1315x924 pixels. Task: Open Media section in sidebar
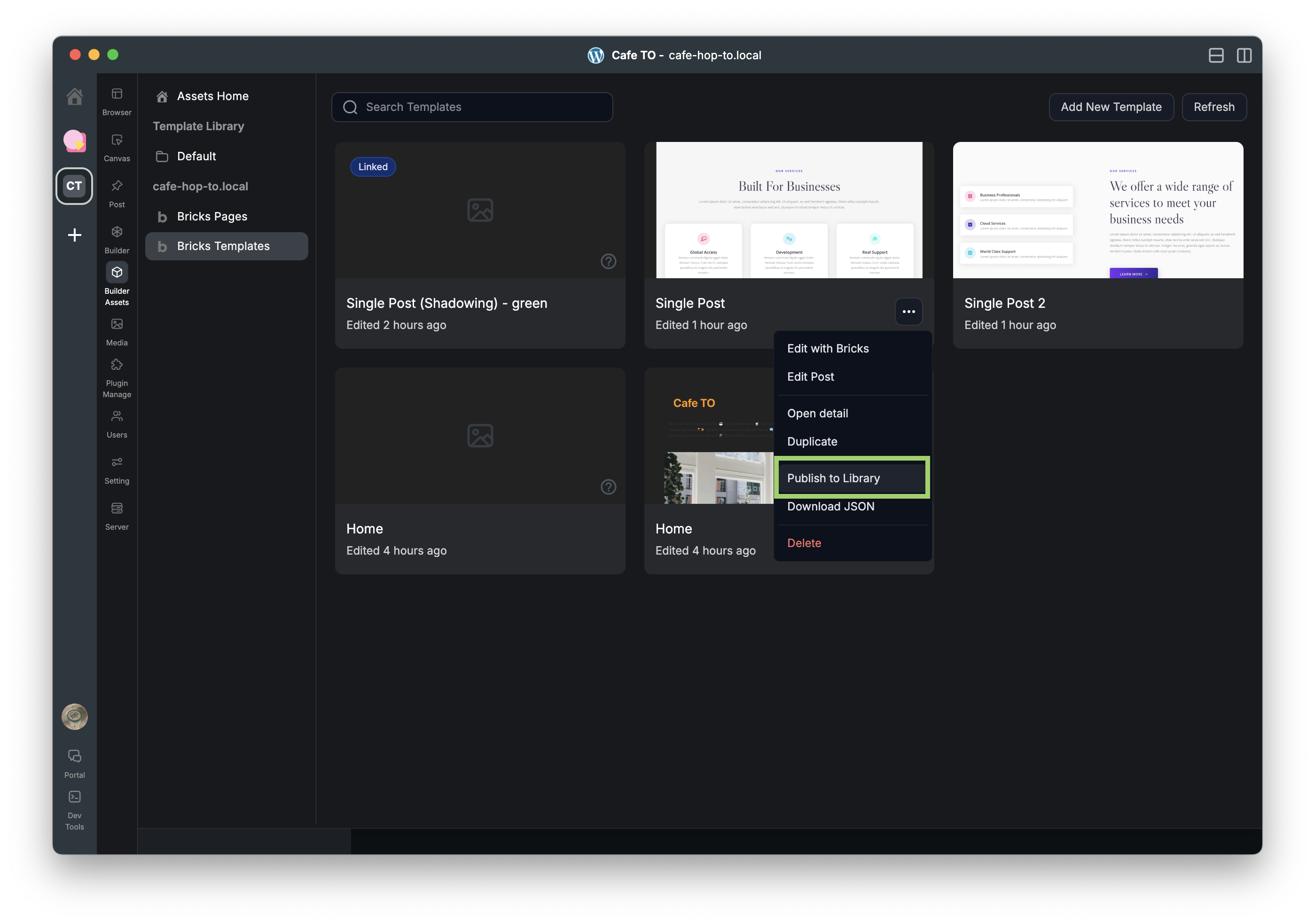point(117,324)
